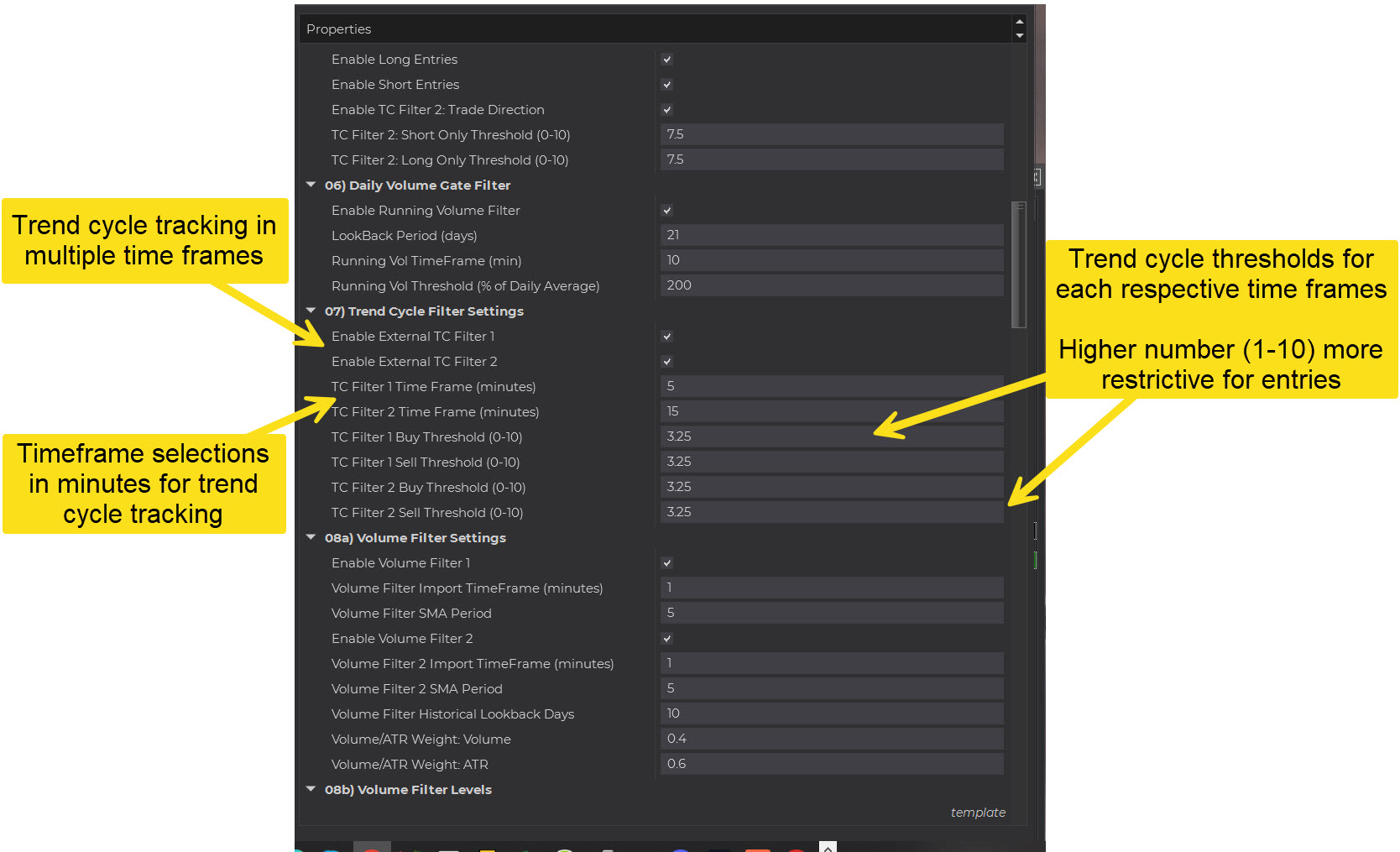Collapse 08b) Volume Filter Levels group

311,789
